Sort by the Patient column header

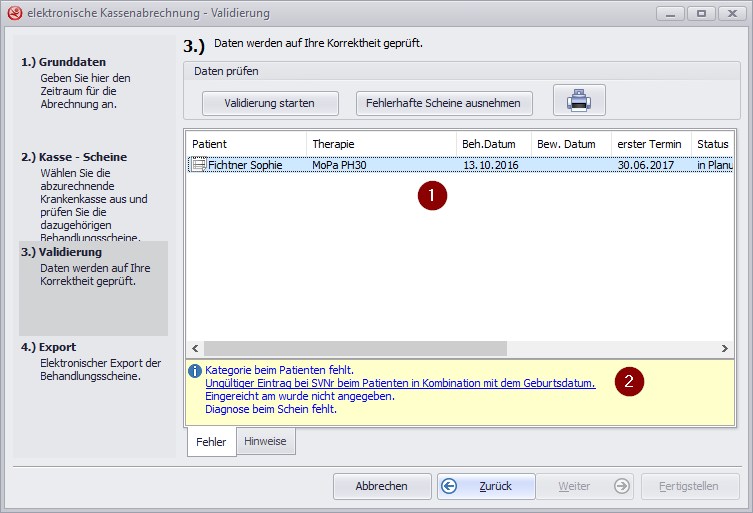point(245,144)
